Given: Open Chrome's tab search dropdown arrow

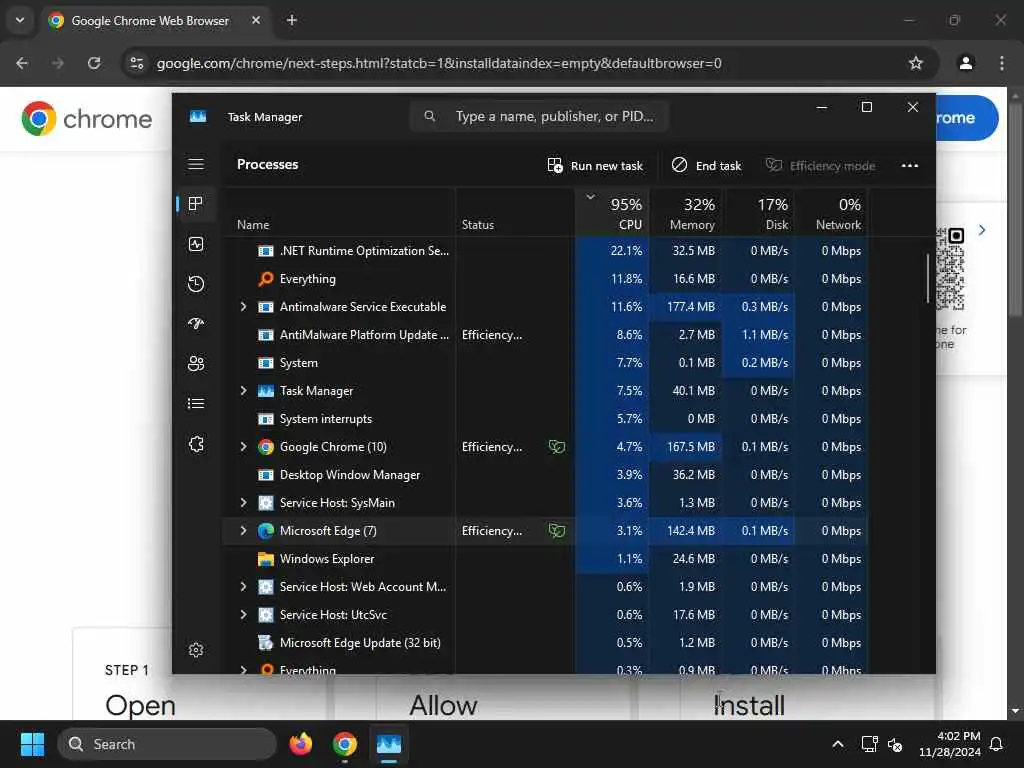Looking at the screenshot, I should pos(20,20).
